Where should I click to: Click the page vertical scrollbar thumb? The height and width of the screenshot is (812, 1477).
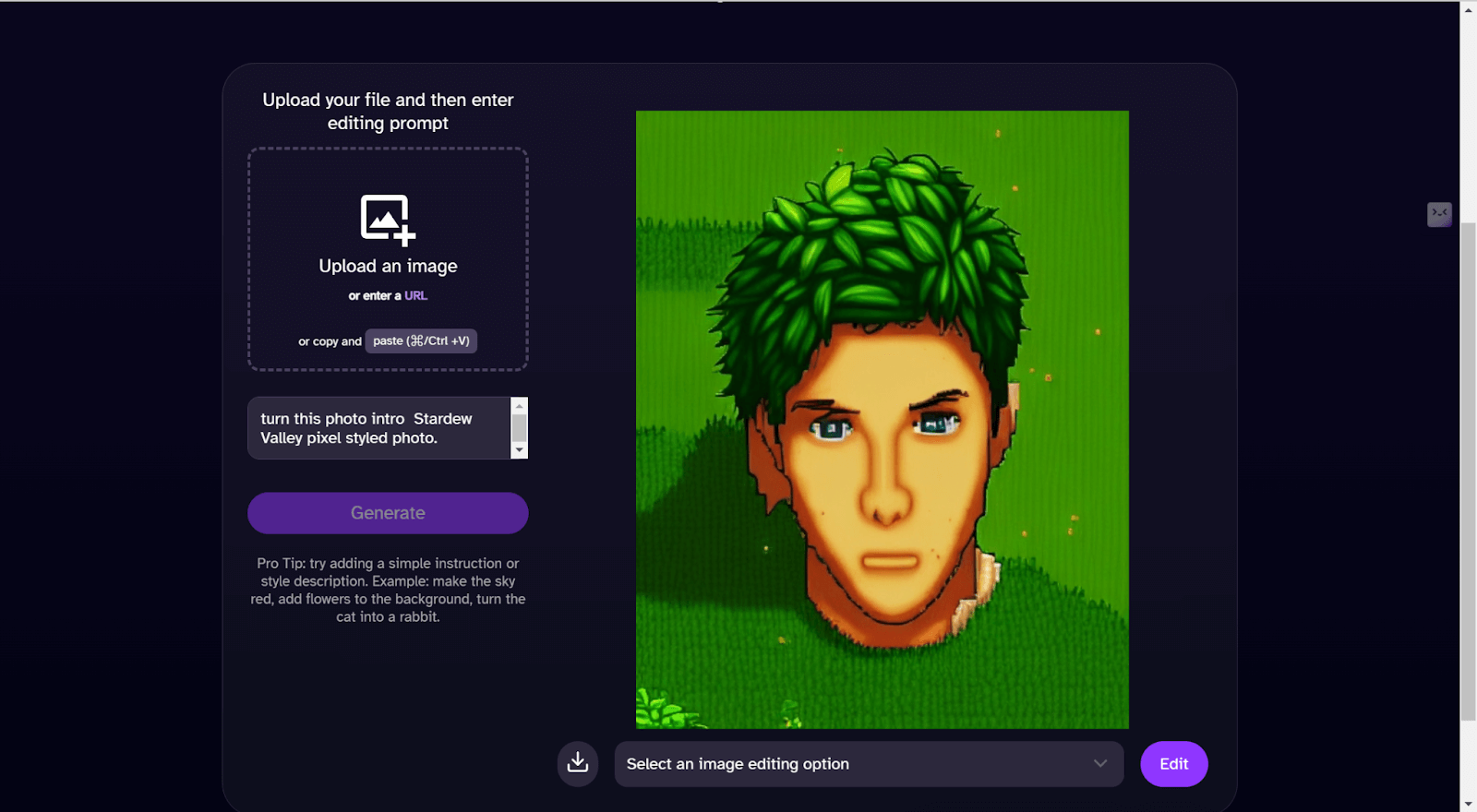(x=1468, y=471)
